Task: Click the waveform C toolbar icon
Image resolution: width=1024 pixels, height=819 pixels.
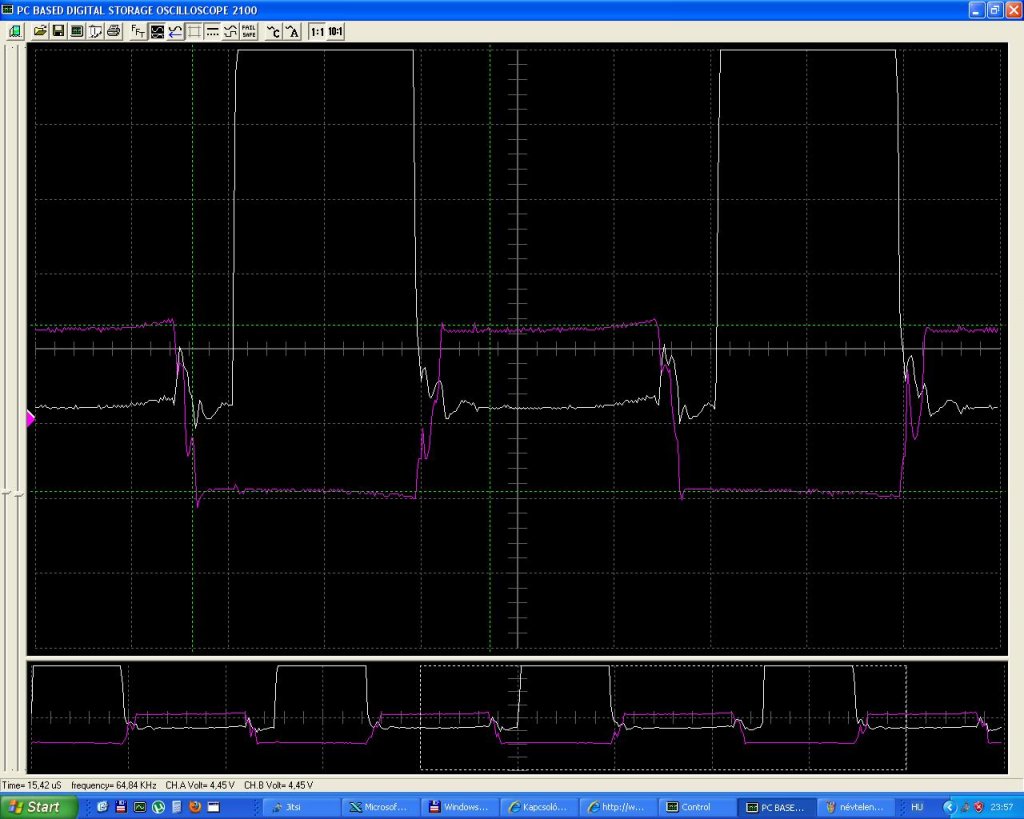Action: click(x=274, y=31)
